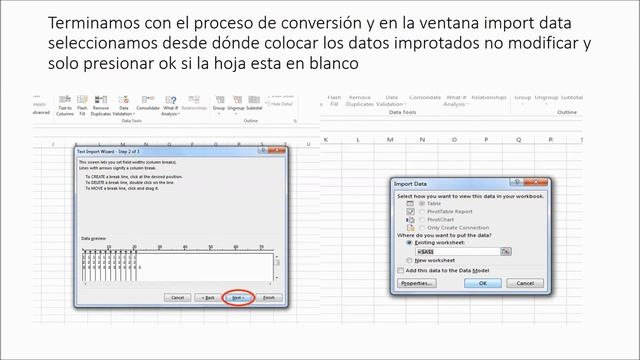The width and height of the screenshot is (640, 360).
Task: Click Flash Fill icon in left Excel ribbon
Action: [x=82, y=99]
